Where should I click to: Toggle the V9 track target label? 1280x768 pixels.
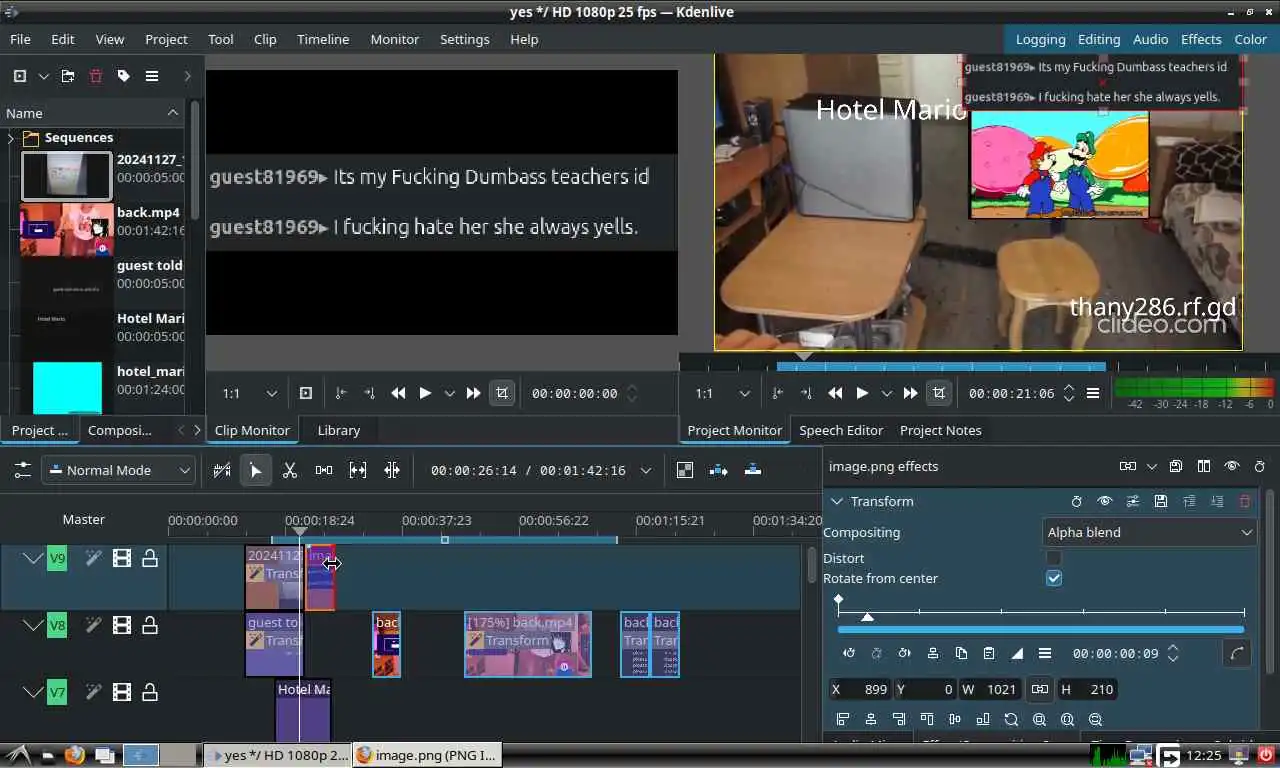pyautogui.click(x=57, y=558)
